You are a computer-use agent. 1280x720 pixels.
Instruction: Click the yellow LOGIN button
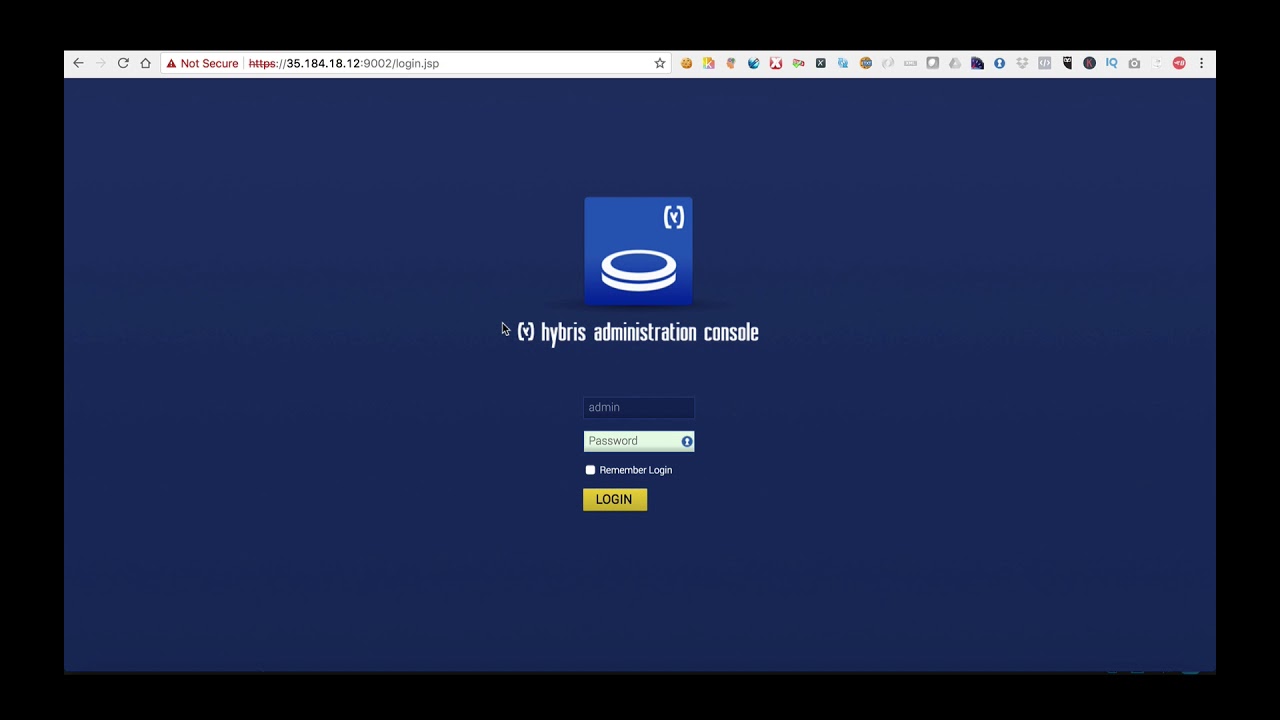point(615,500)
